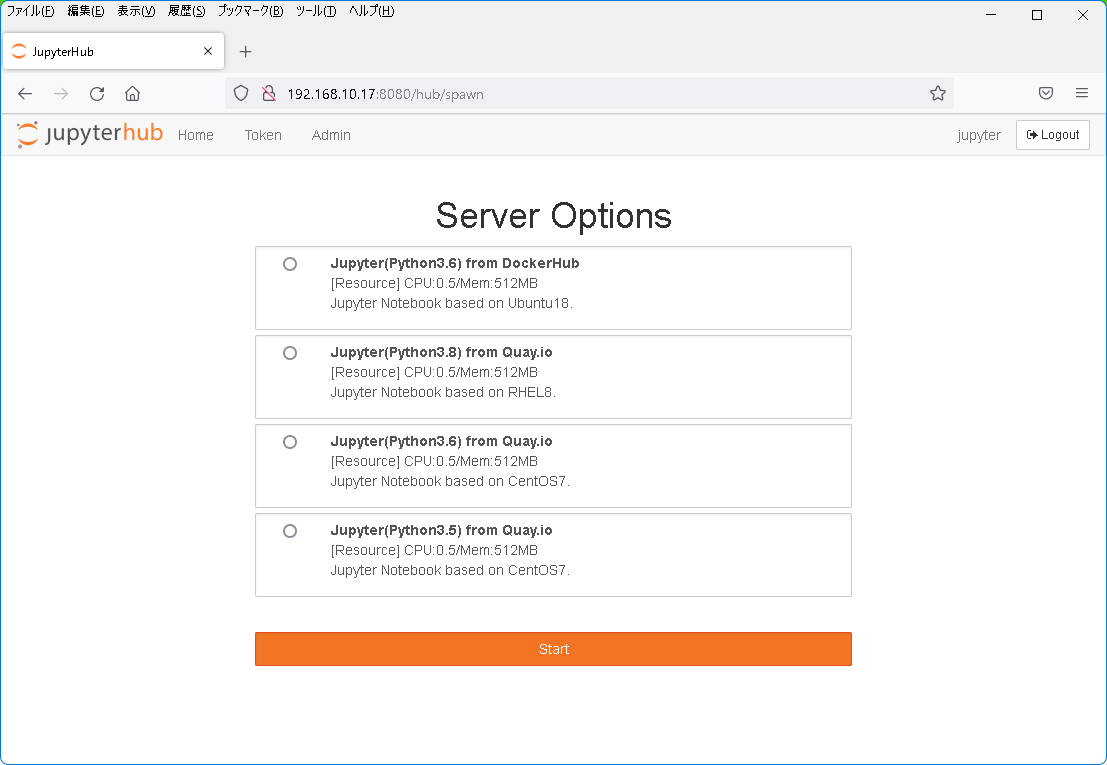
Task: Switch to the JupyterHub browser tab
Action: tap(113, 52)
